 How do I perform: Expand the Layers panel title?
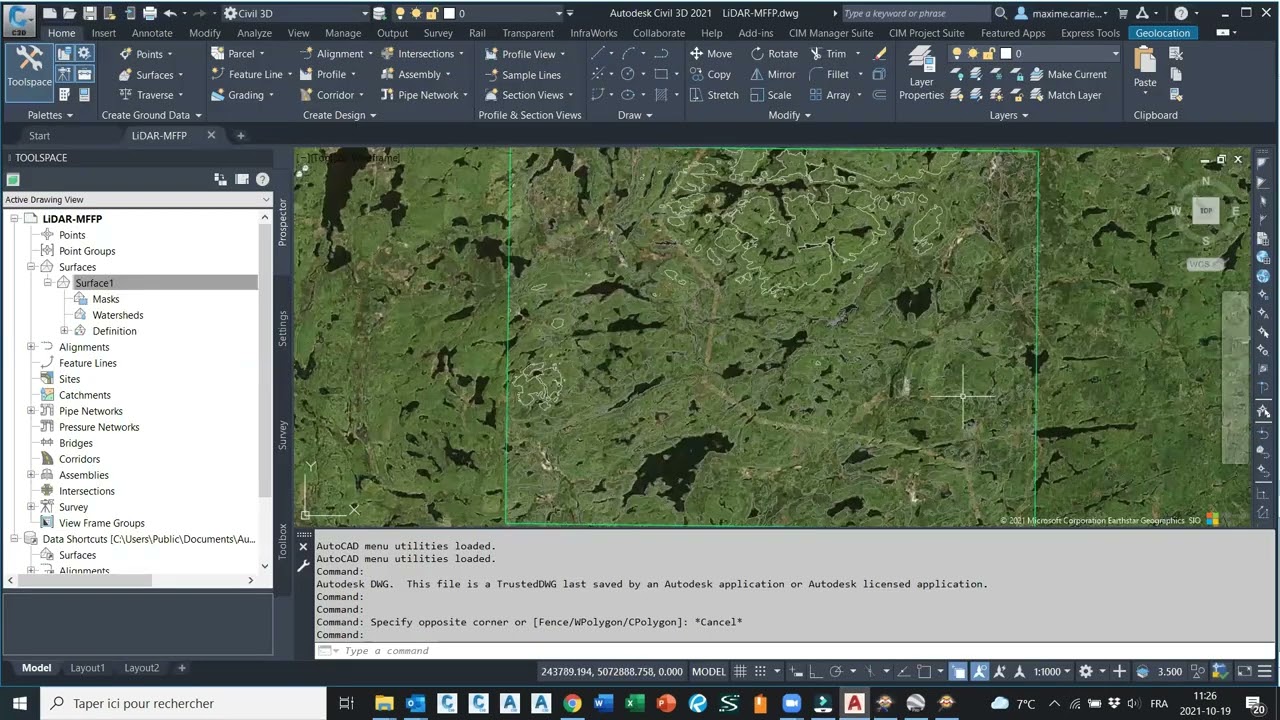point(1009,115)
